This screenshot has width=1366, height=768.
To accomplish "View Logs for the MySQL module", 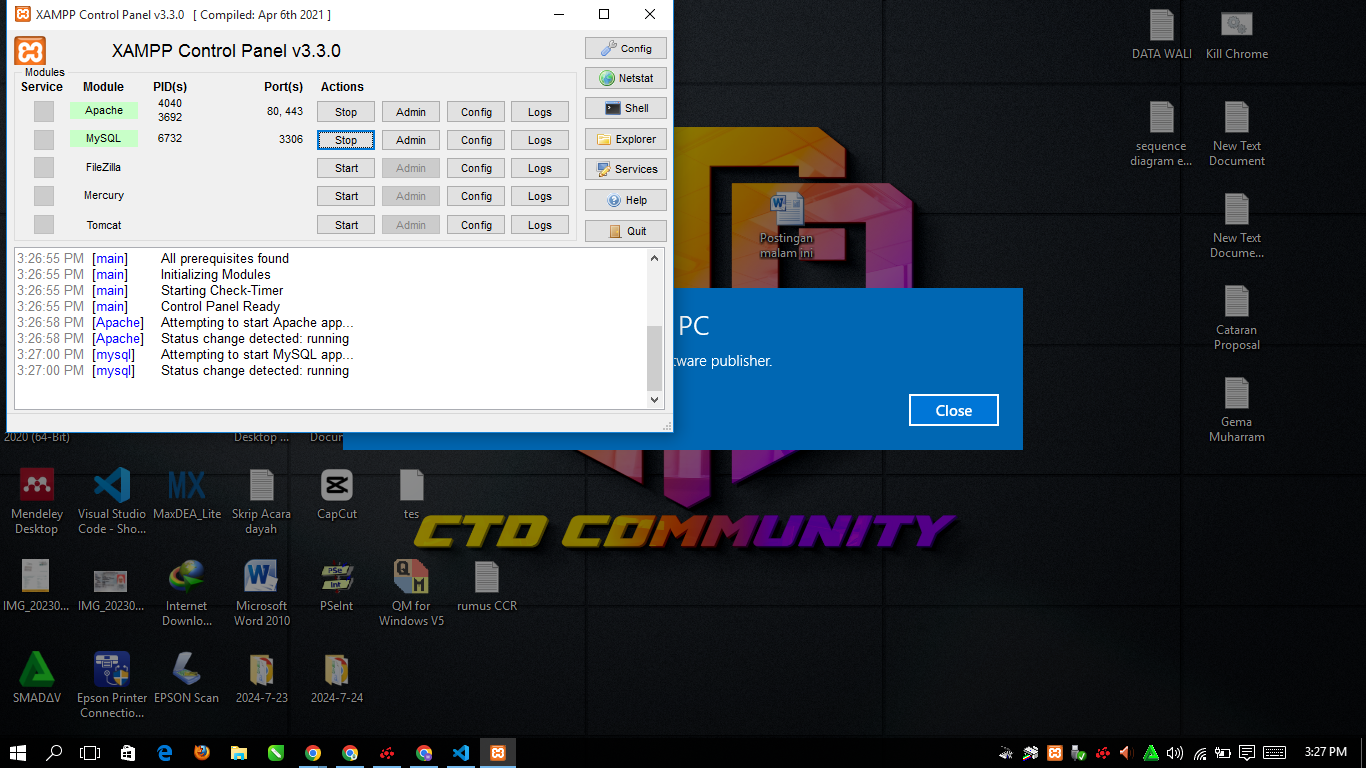I will (x=540, y=140).
